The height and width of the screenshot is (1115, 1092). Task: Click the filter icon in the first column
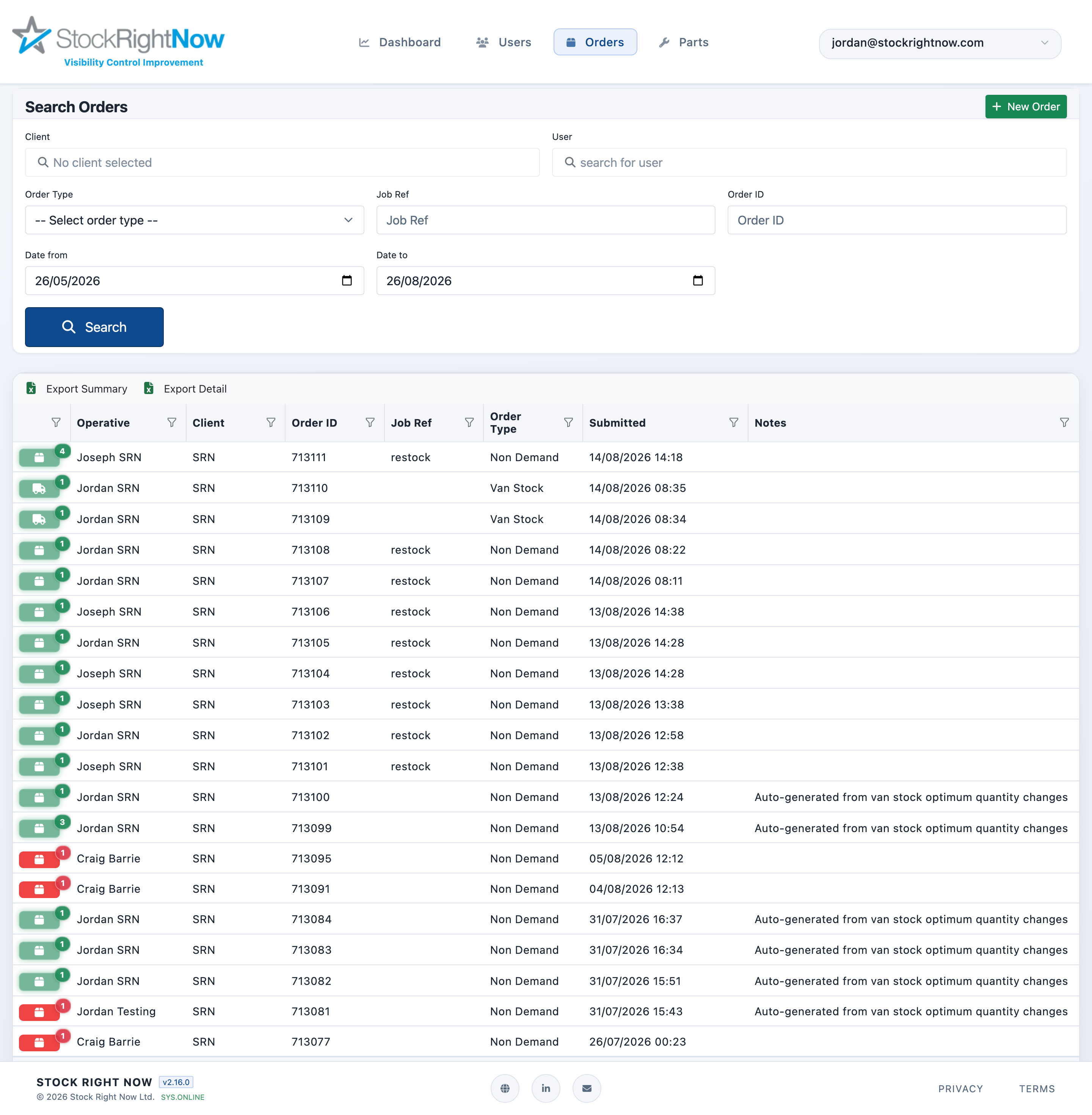[56, 423]
